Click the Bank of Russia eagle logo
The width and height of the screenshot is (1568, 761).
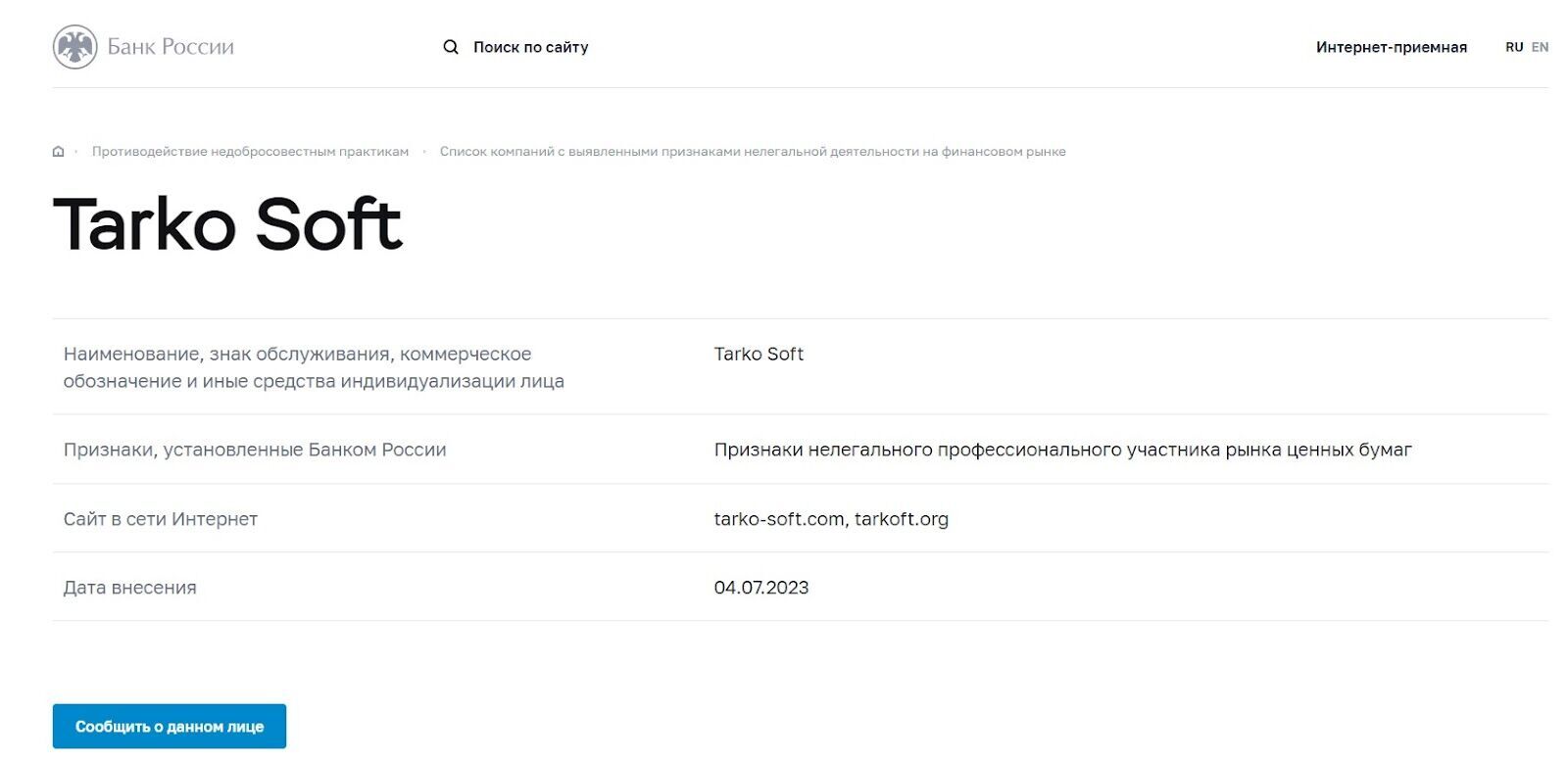click(x=74, y=47)
